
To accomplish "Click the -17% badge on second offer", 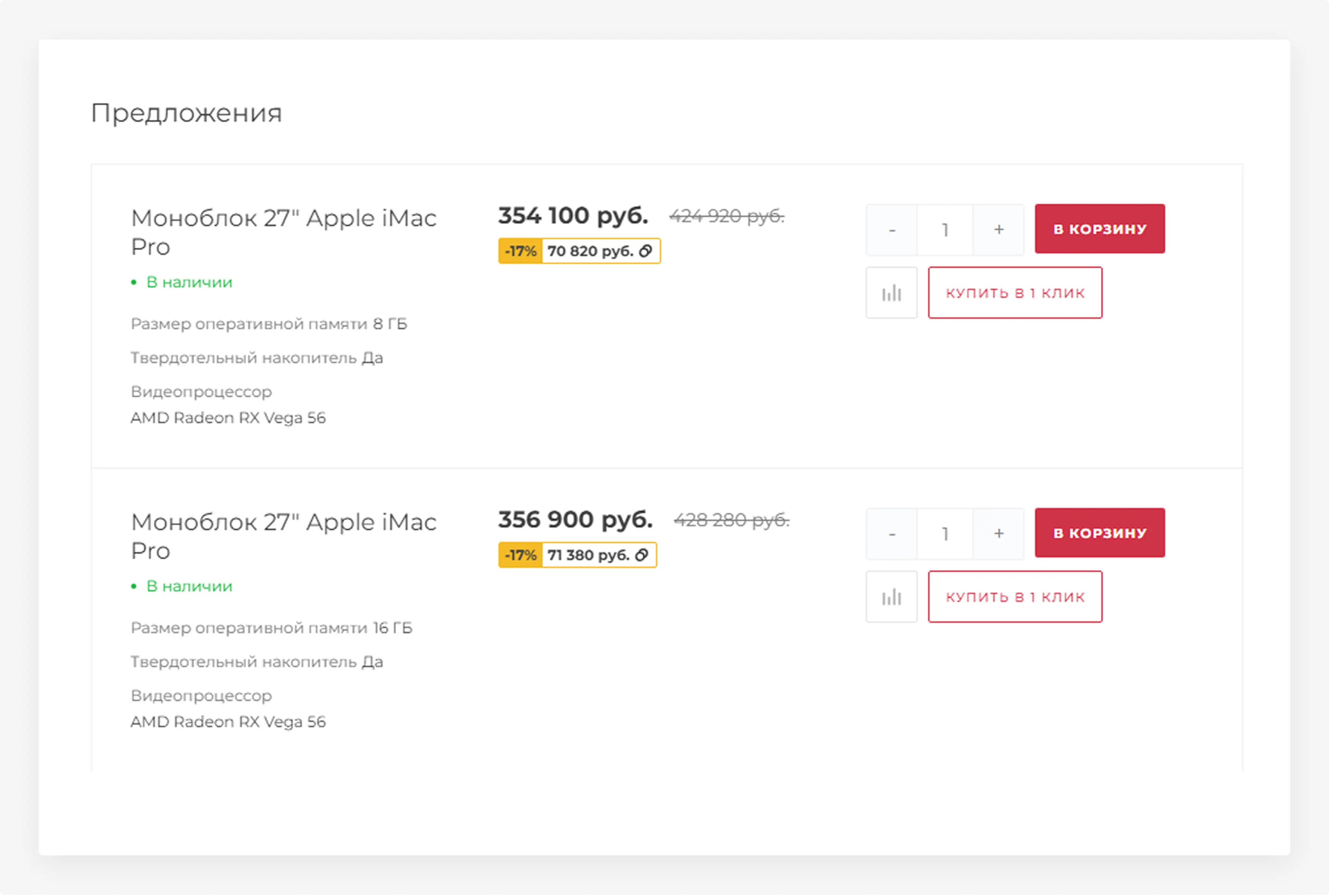I will point(520,555).
